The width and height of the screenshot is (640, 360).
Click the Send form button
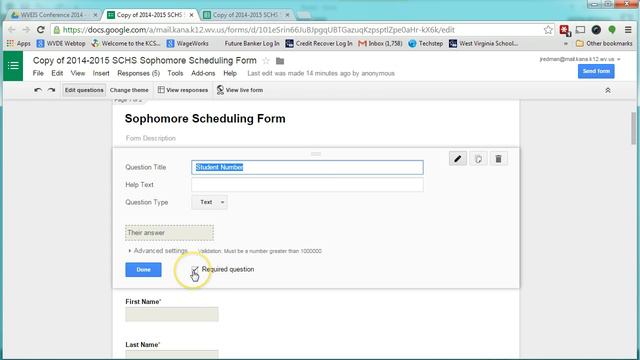pos(596,71)
